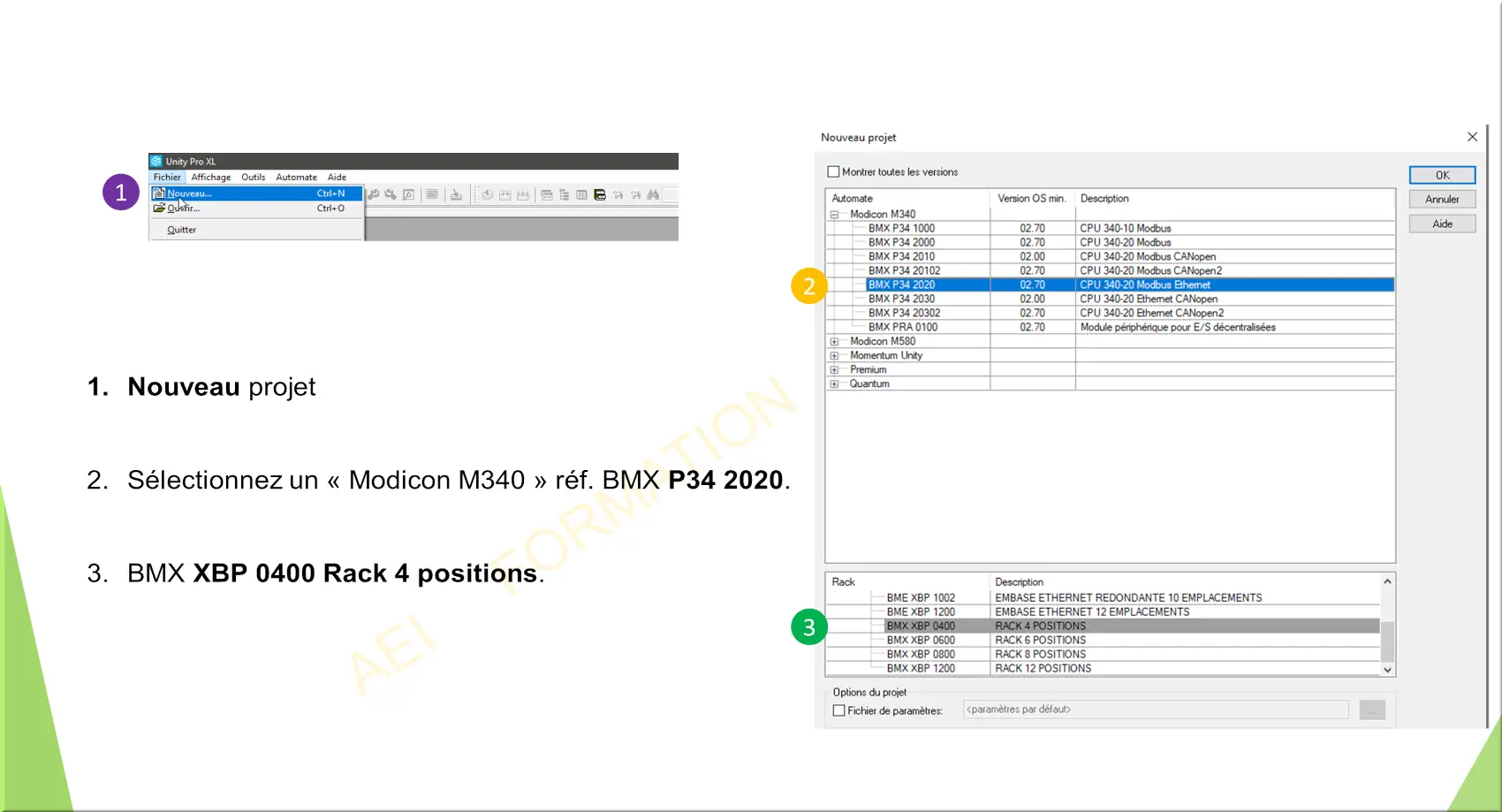
Task: Open the Fichier menu
Action: (167, 178)
